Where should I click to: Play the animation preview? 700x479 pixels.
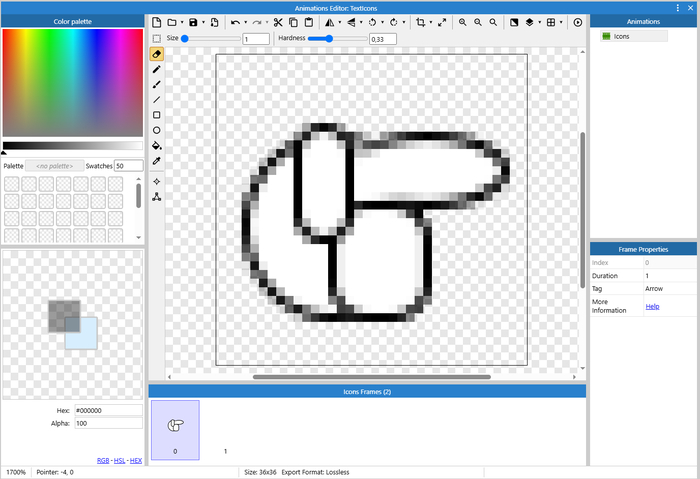(x=577, y=22)
